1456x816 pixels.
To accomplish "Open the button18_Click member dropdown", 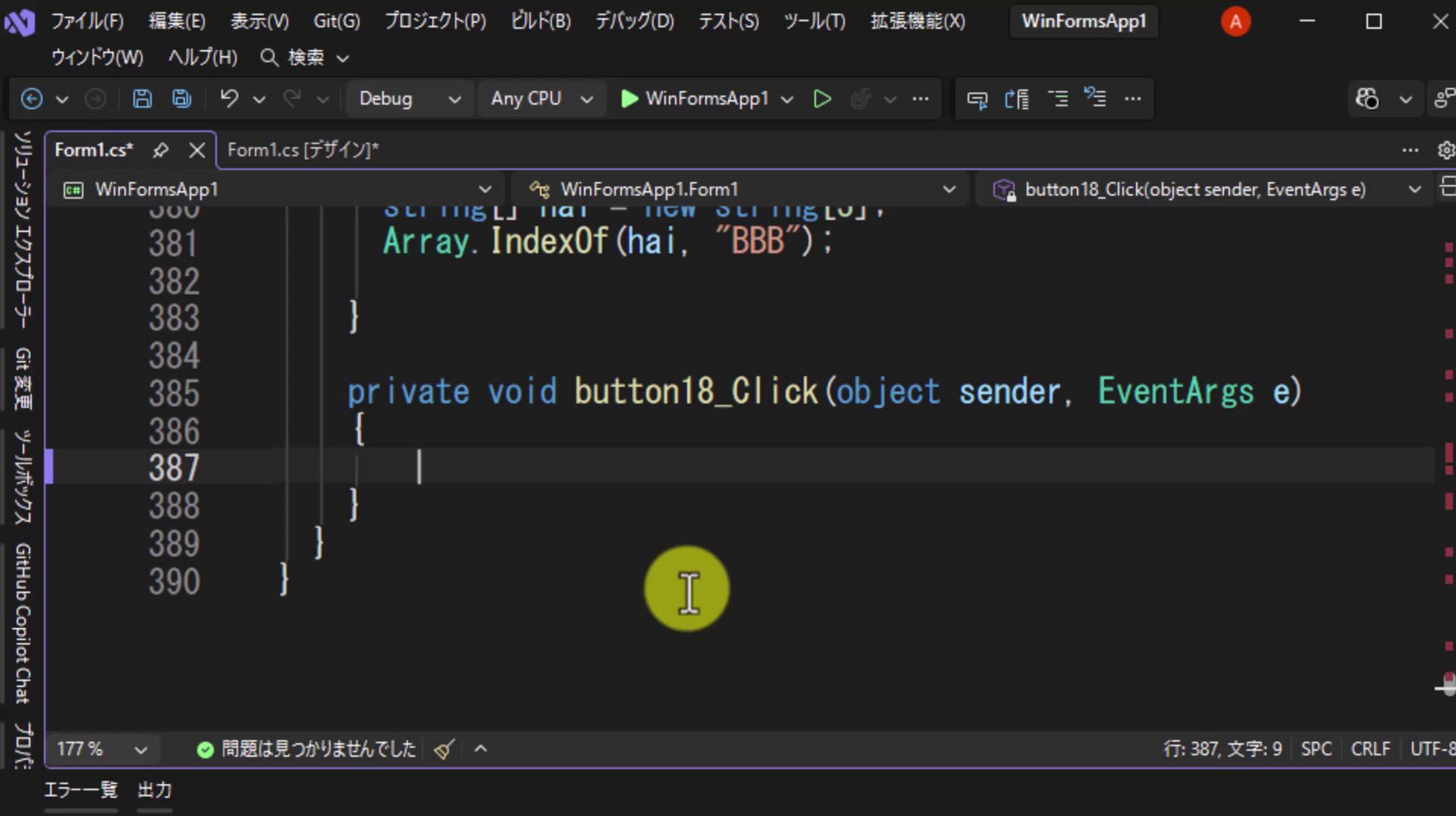I will pos(1206,190).
